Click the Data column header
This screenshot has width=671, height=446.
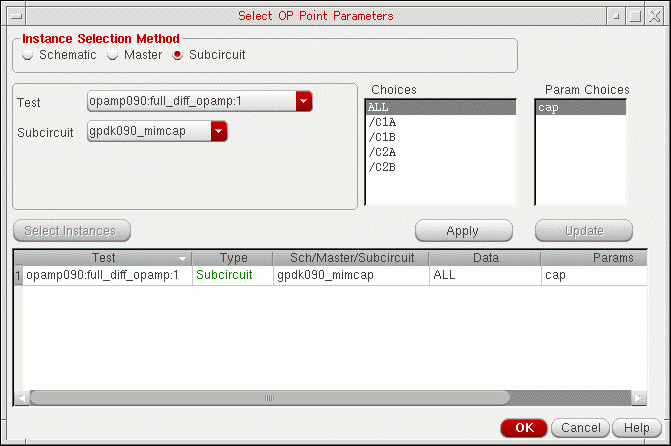485,258
